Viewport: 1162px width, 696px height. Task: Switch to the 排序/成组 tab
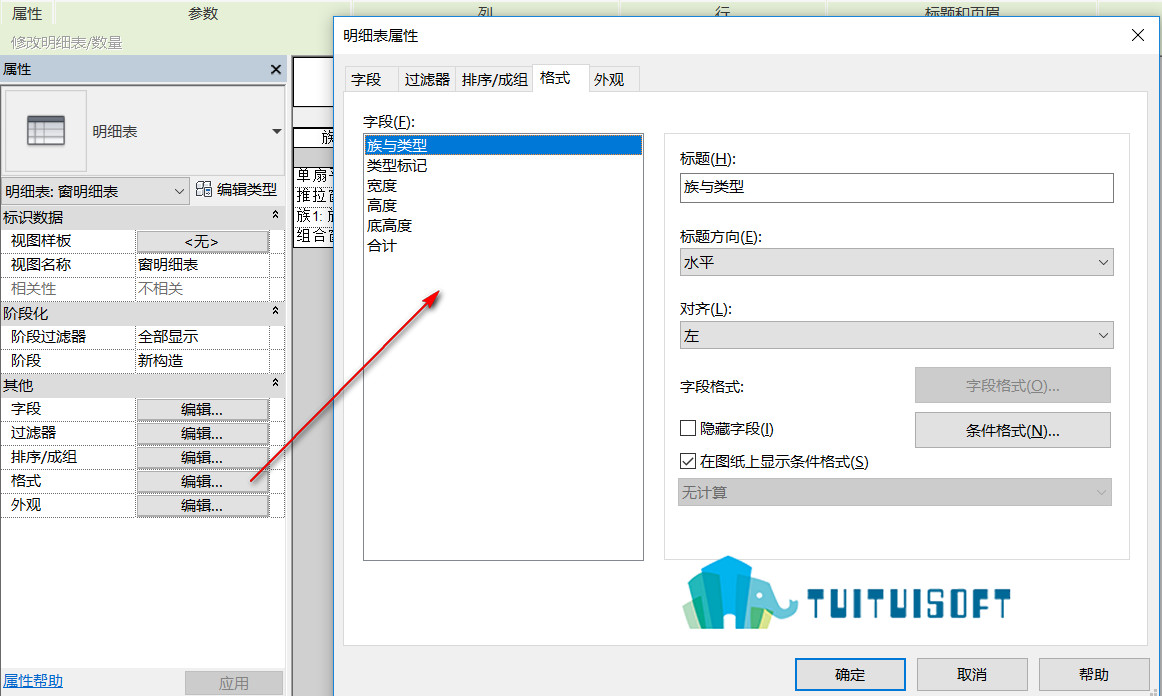494,79
